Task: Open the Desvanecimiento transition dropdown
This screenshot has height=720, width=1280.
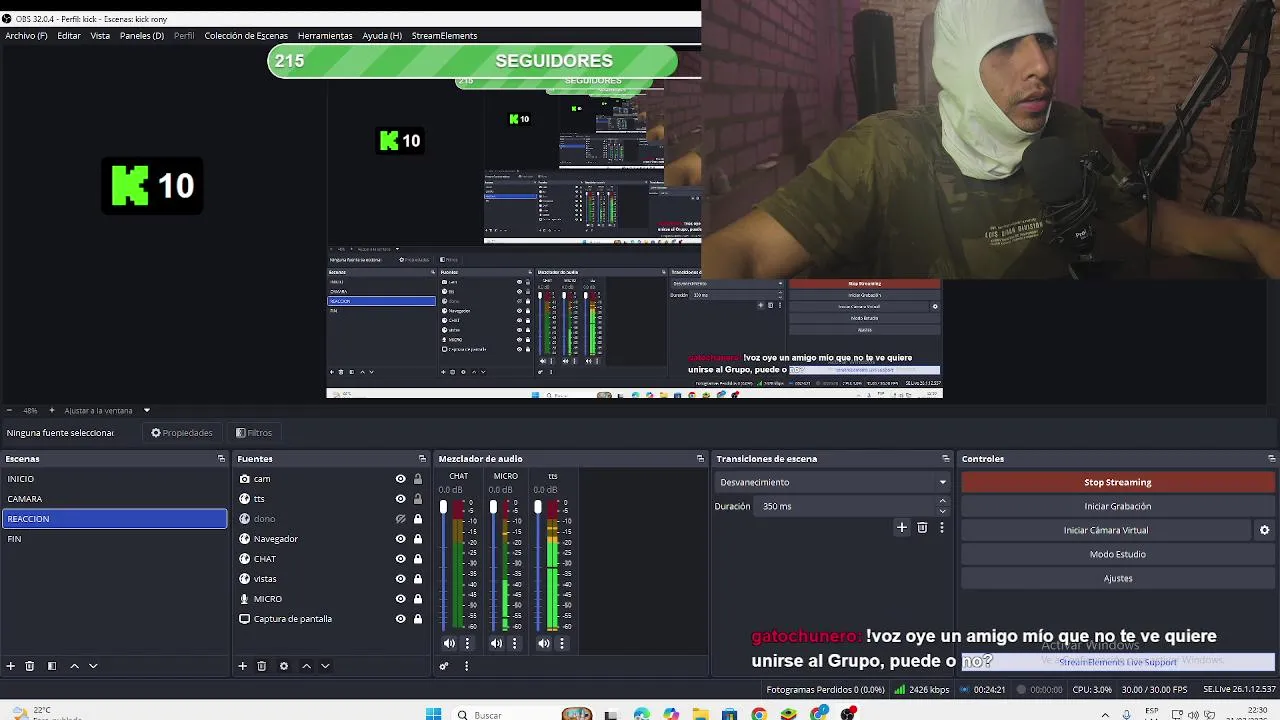Action: (x=834, y=482)
